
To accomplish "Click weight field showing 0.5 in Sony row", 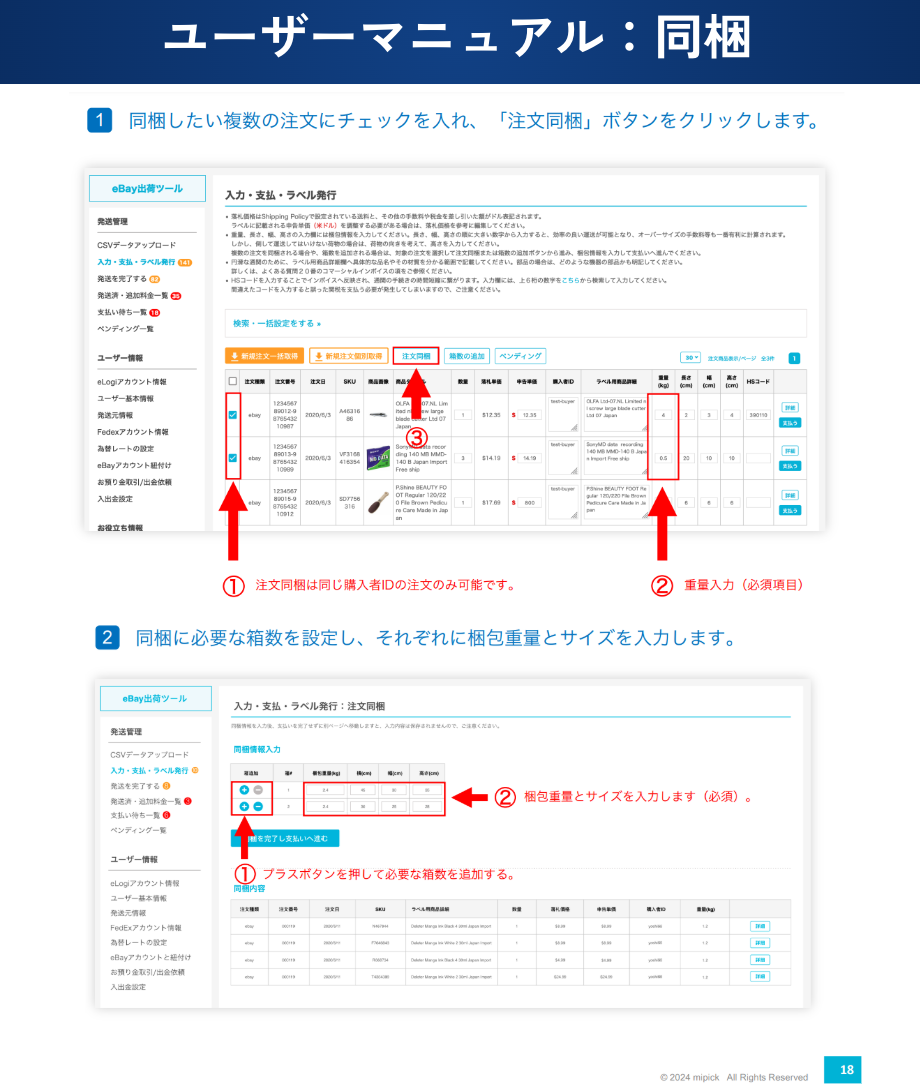I will coord(663,458).
